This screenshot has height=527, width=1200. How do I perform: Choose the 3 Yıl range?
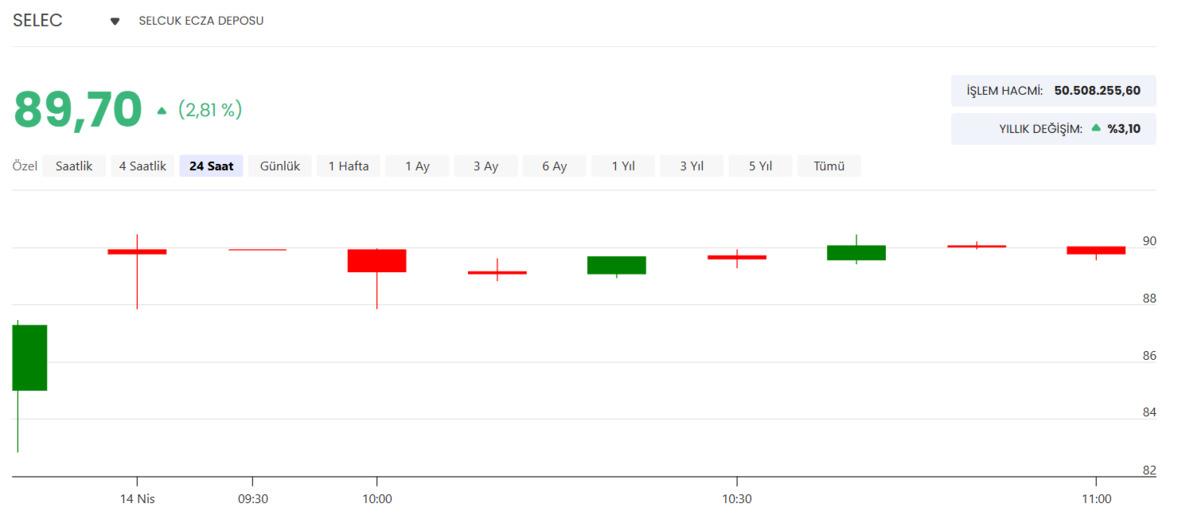coord(691,166)
